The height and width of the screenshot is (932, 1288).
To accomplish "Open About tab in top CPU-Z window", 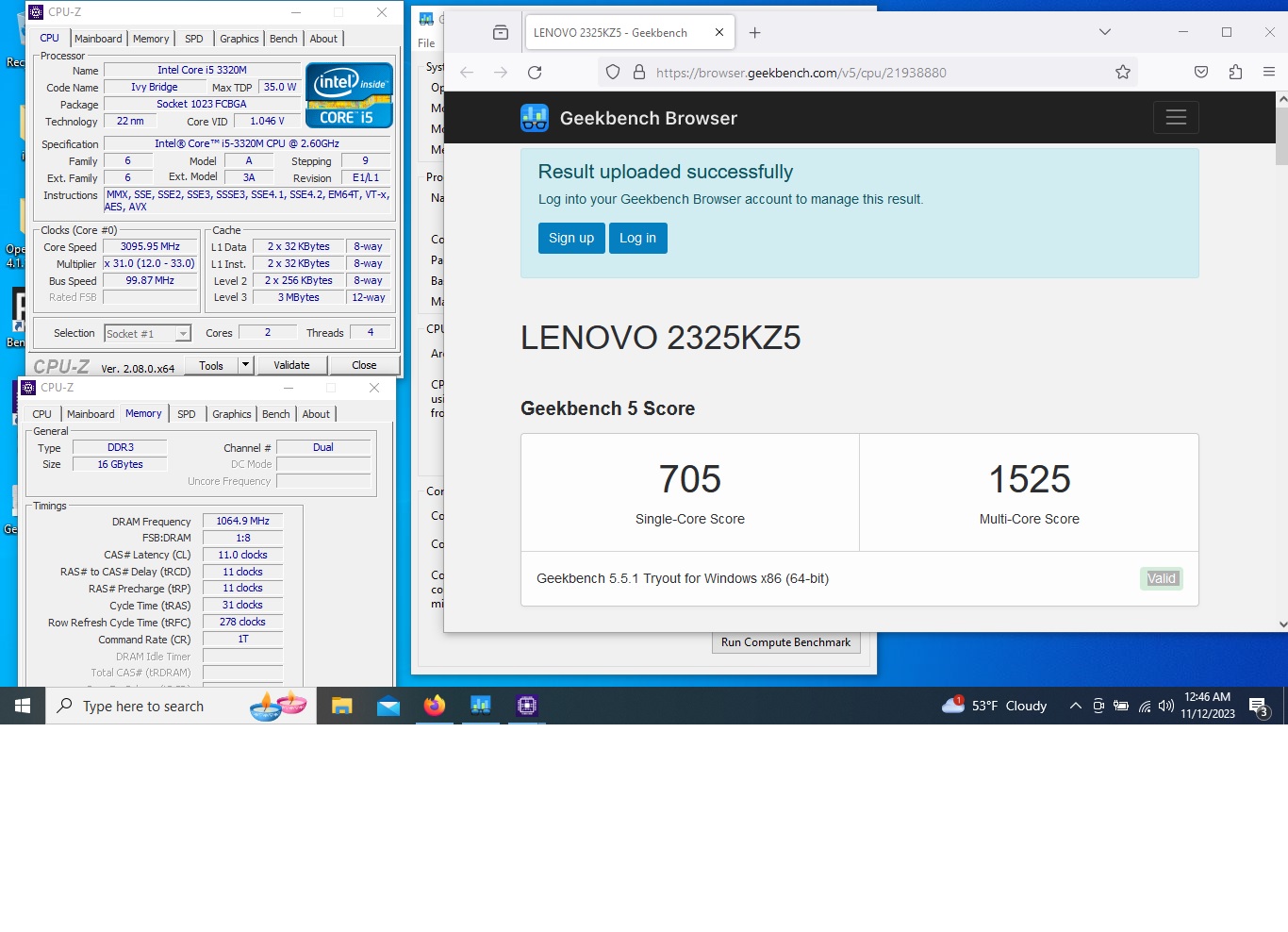I will 323,39.
